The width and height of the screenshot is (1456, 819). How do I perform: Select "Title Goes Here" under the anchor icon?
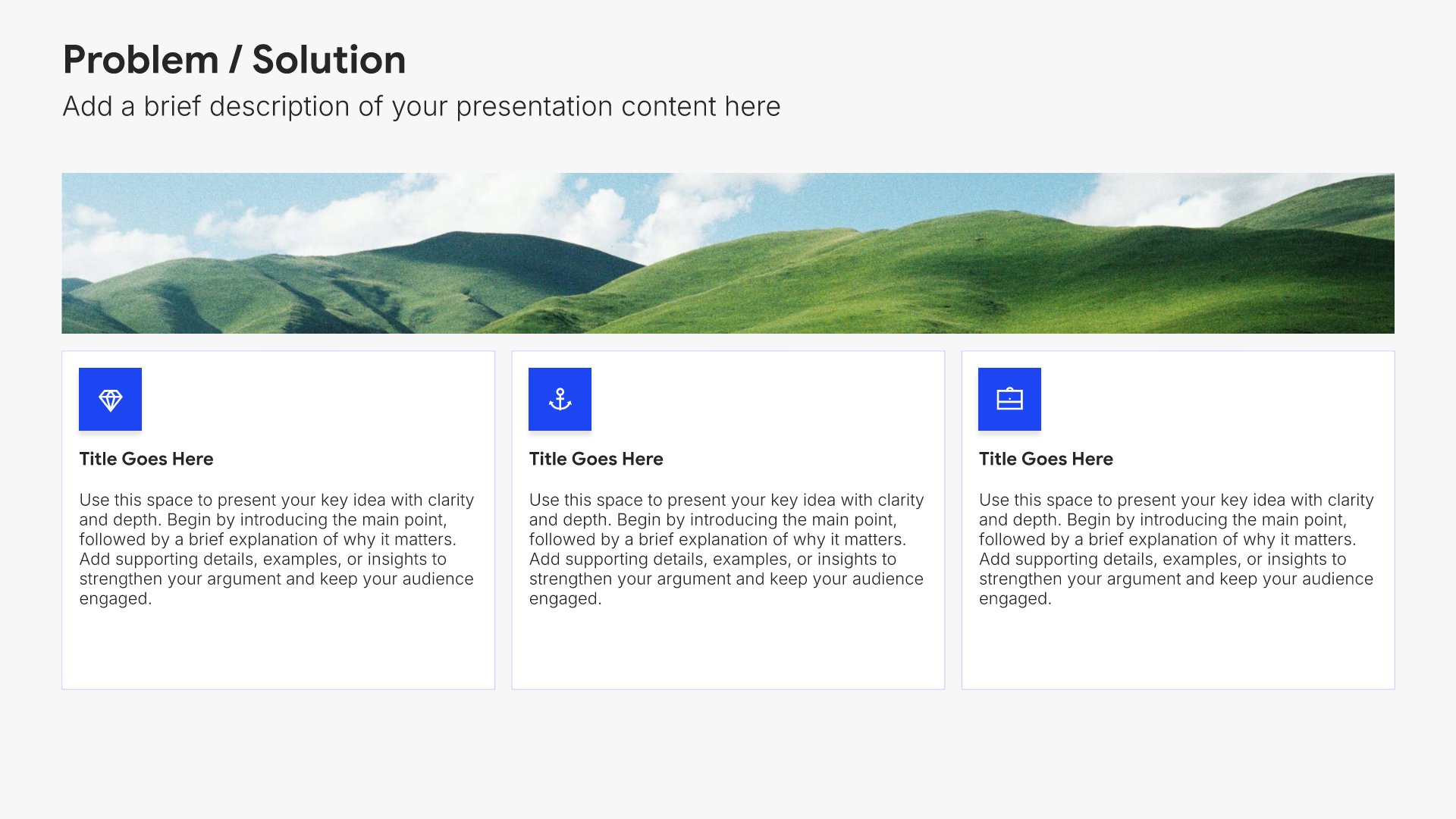click(596, 459)
